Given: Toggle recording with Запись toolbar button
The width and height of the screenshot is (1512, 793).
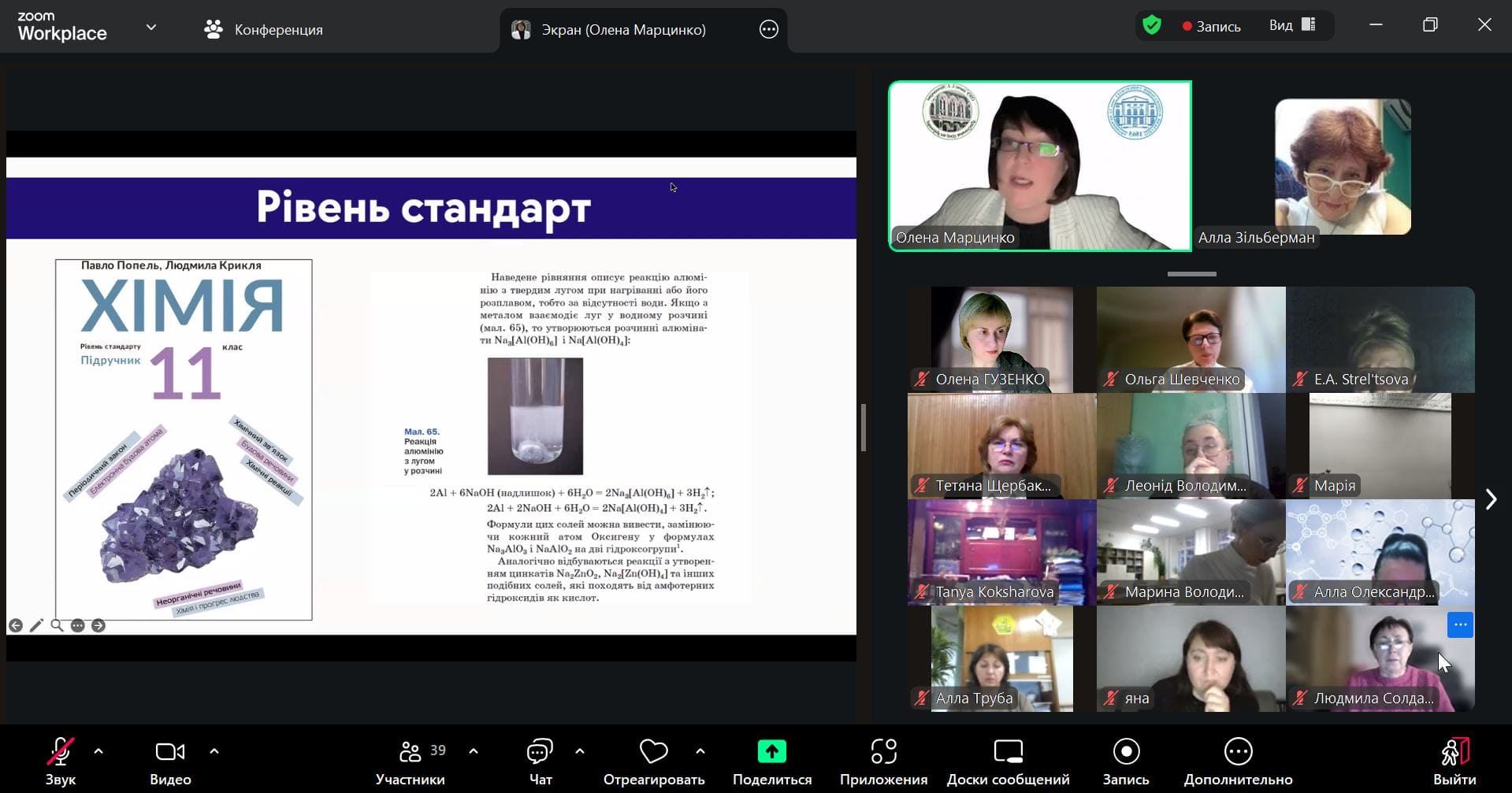Looking at the screenshot, I should [1126, 753].
